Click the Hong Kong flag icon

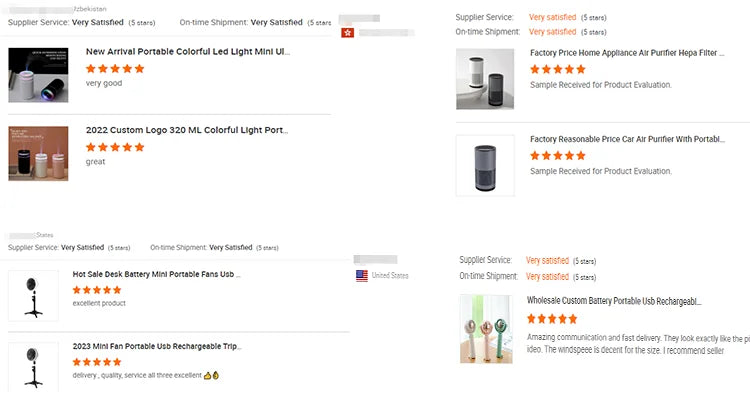(348, 33)
